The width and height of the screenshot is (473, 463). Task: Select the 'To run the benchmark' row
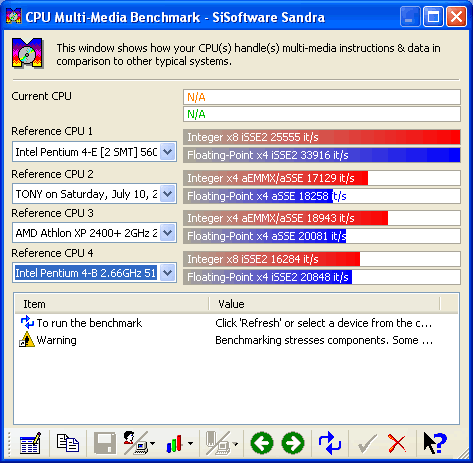pyautogui.click(x=237, y=323)
